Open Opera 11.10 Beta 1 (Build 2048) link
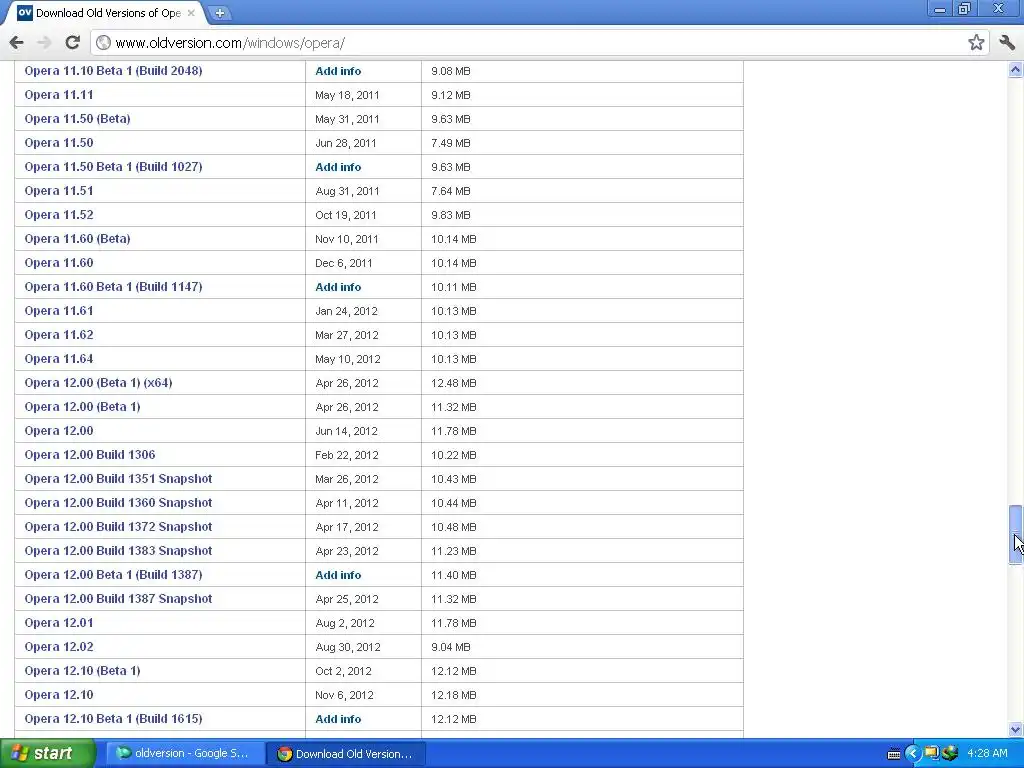 click(113, 71)
